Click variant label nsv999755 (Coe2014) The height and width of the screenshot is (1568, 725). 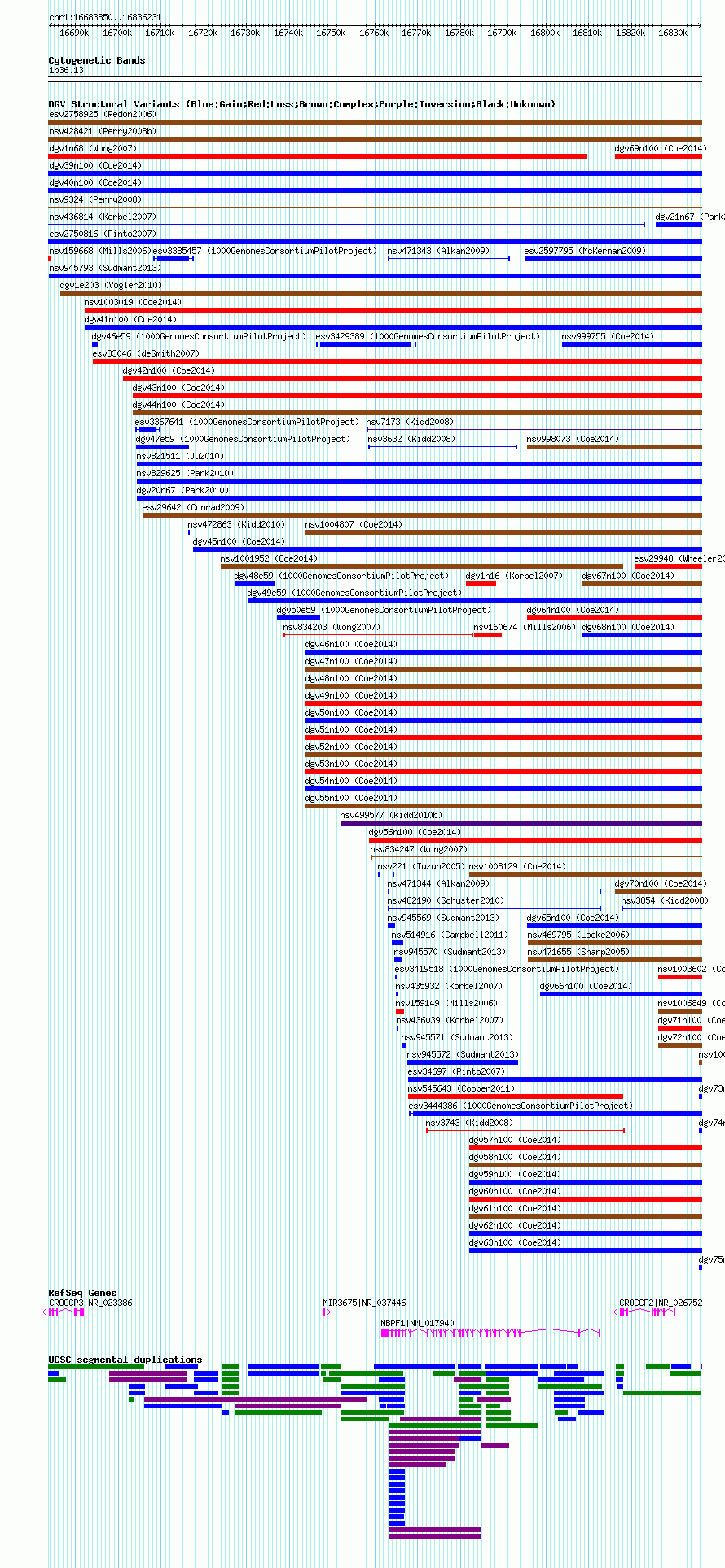point(608,336)
